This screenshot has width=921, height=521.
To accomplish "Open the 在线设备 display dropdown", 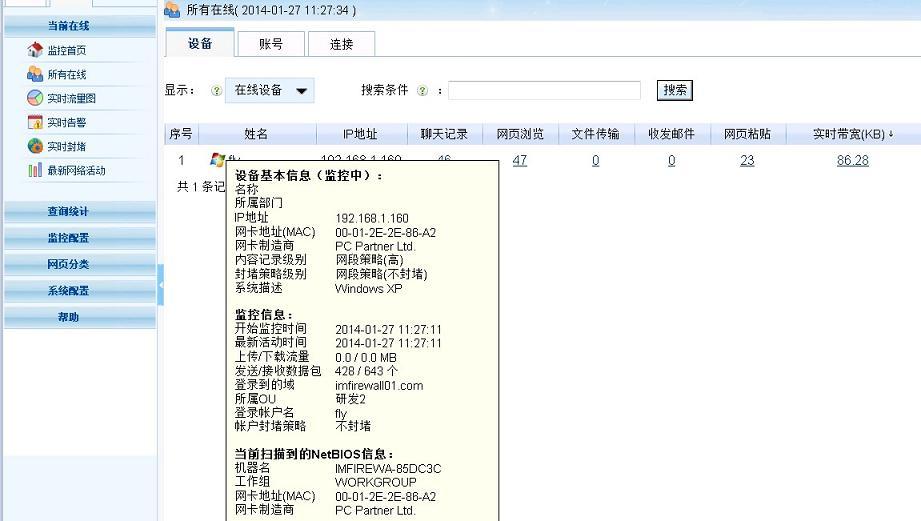I will point(270,90).
